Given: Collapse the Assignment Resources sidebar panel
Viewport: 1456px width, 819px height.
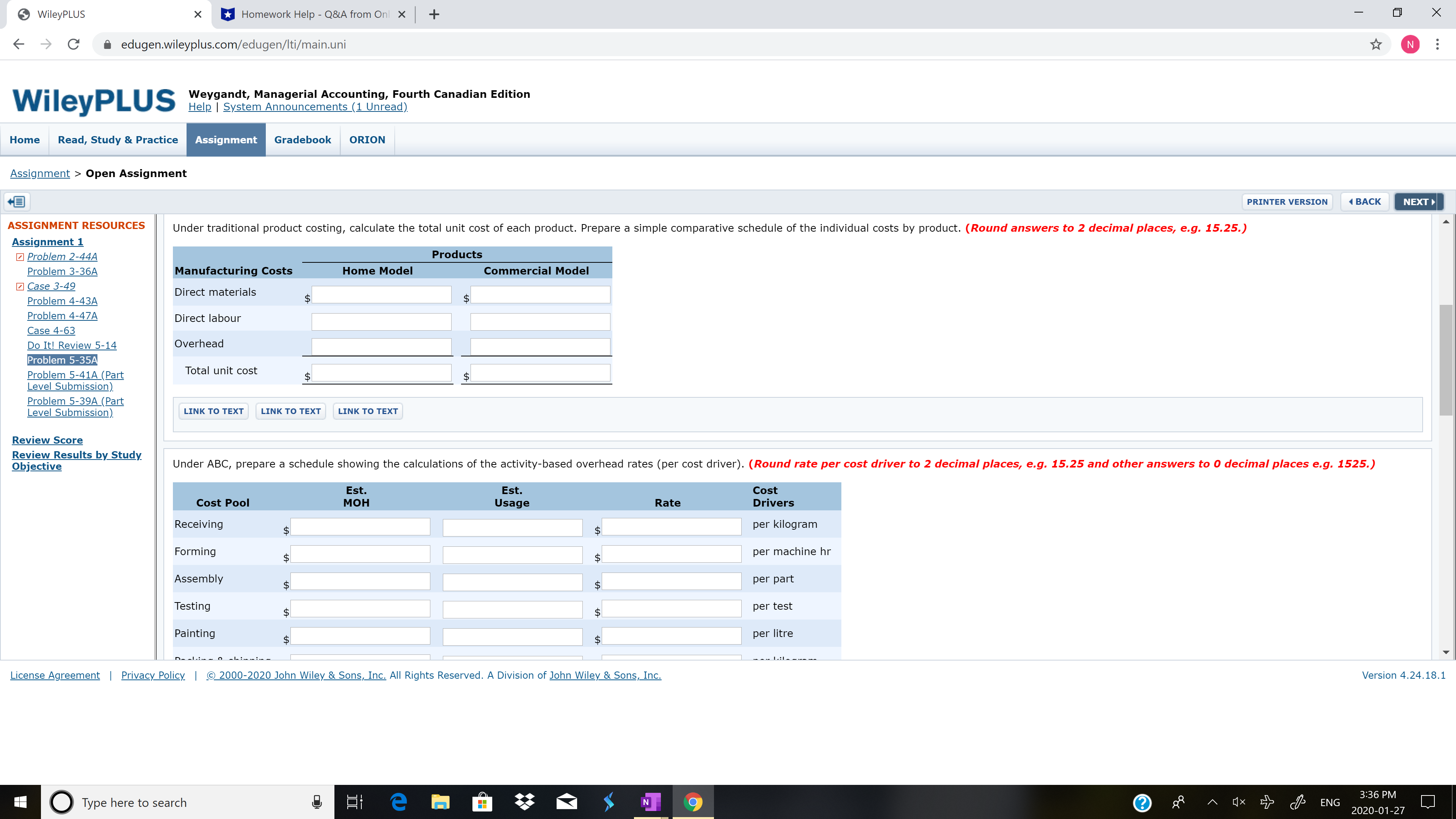Looking at the screenshot, I should (x=16, y=201).
